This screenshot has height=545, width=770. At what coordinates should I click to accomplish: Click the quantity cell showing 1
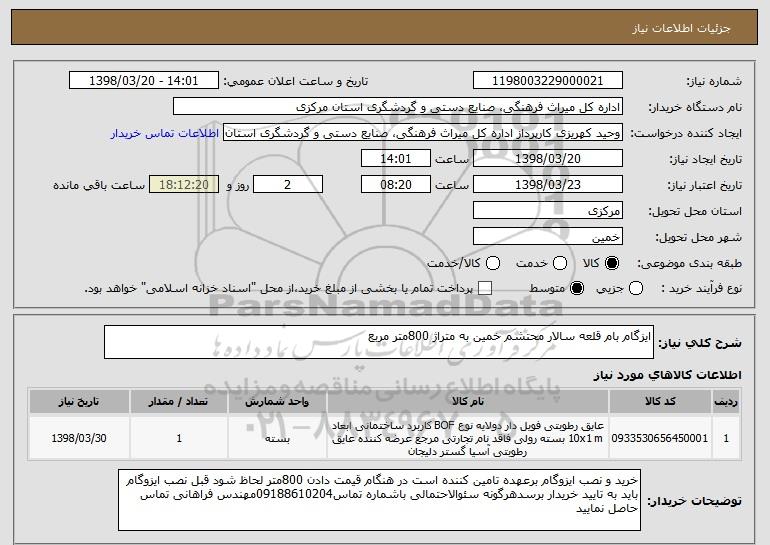179,438
